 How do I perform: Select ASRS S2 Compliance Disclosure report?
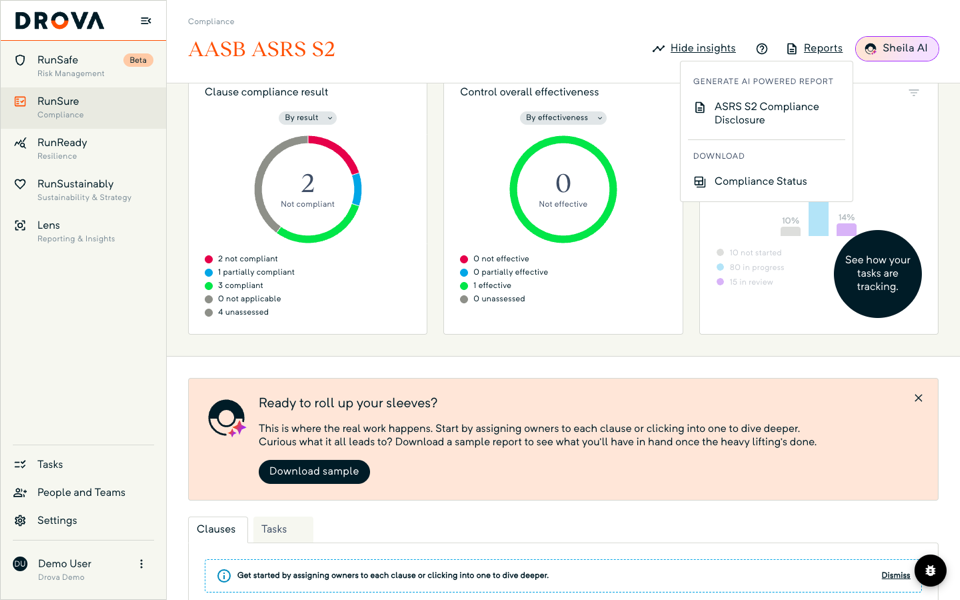(x=767, y=113)
